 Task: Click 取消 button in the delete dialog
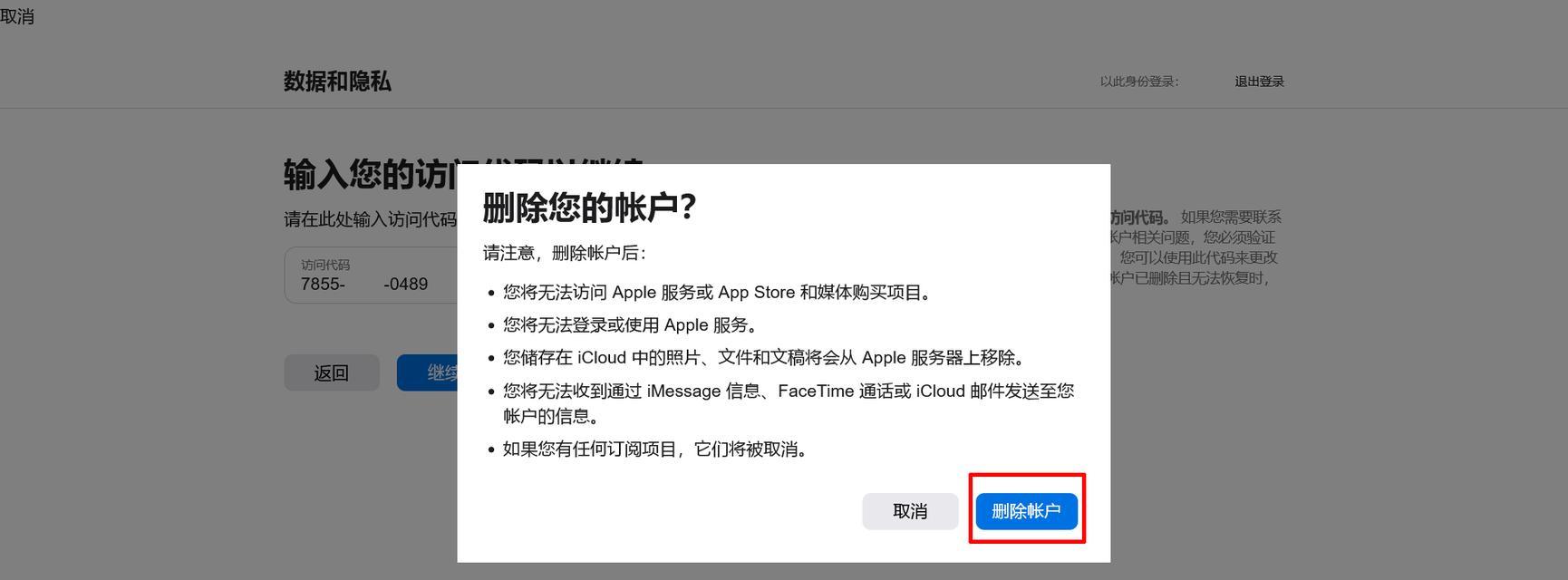pyautogui.click(x=910, y=511)
